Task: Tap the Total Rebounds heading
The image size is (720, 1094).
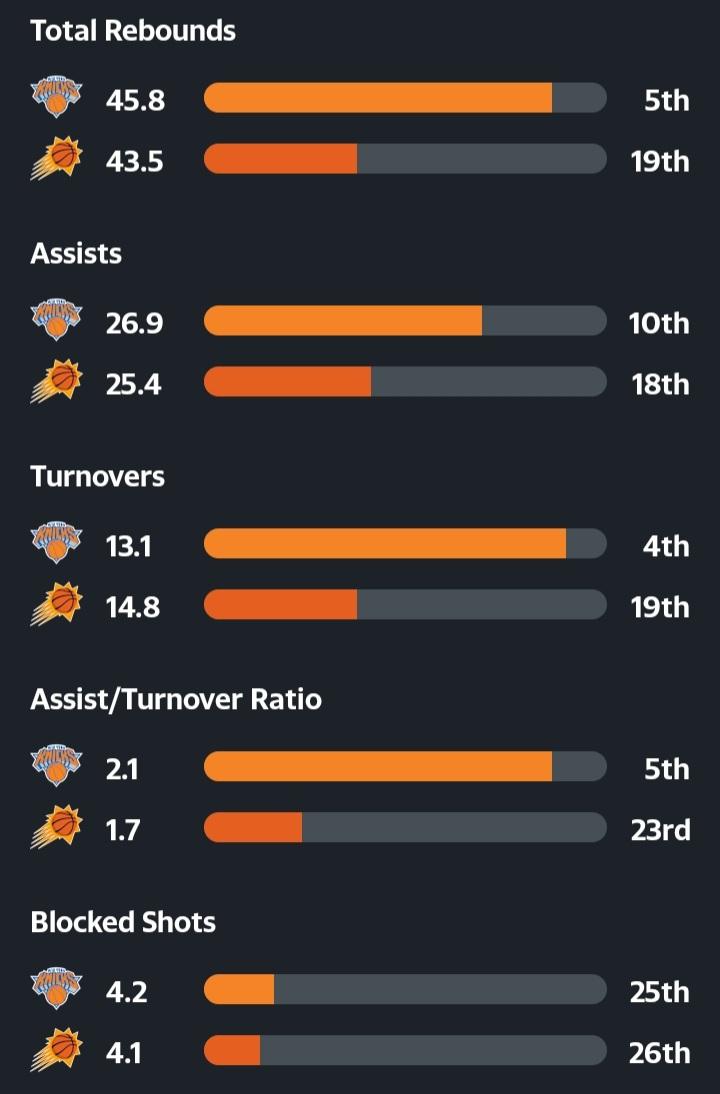Action: click(133, 31)
